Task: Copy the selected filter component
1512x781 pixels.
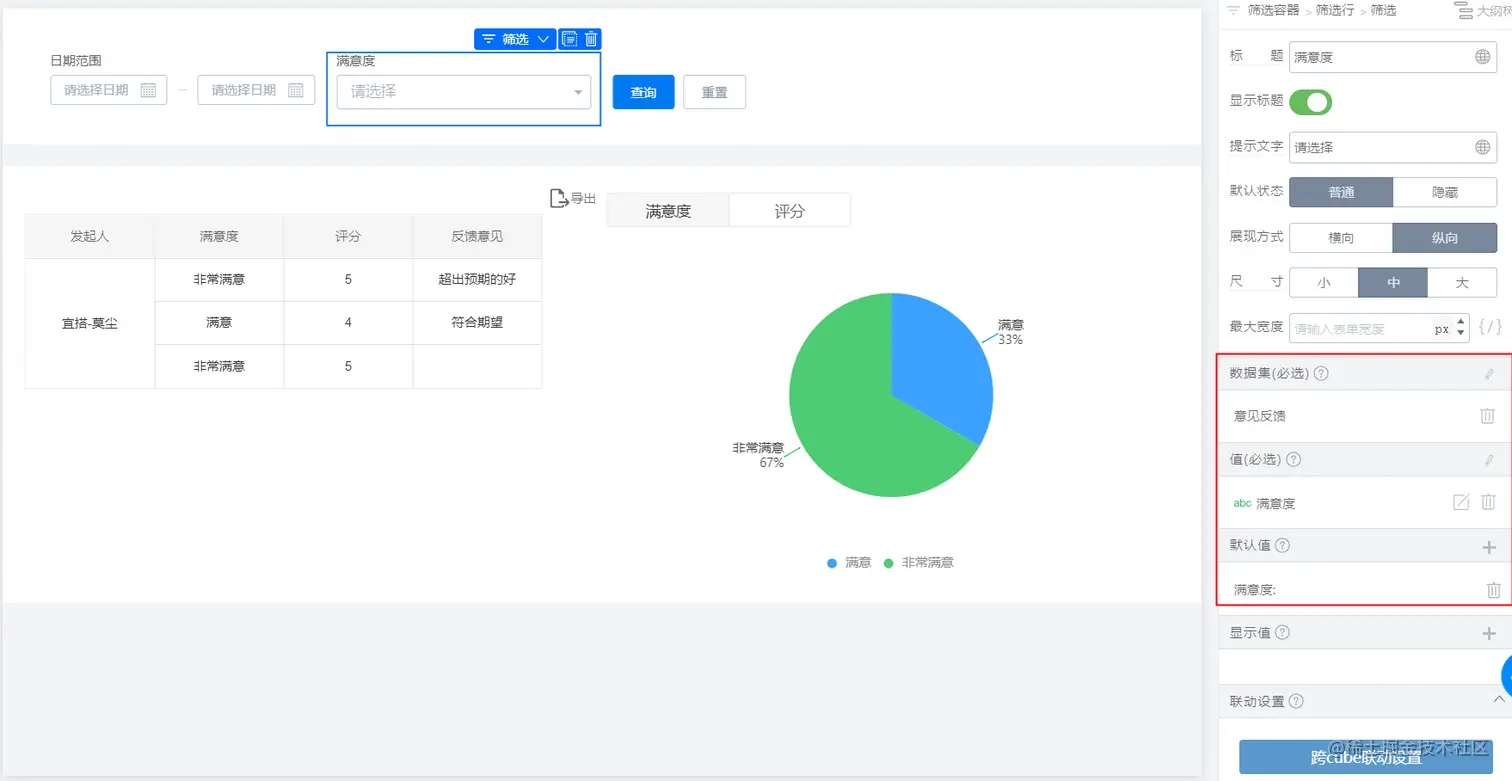Action: pos(570,39)
